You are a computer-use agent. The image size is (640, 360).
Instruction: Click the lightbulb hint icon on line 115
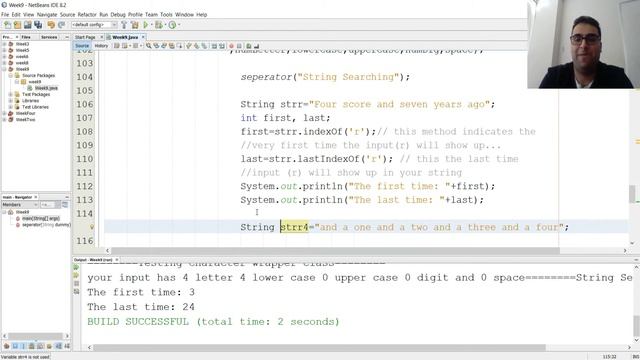click(x=92, y=227)
